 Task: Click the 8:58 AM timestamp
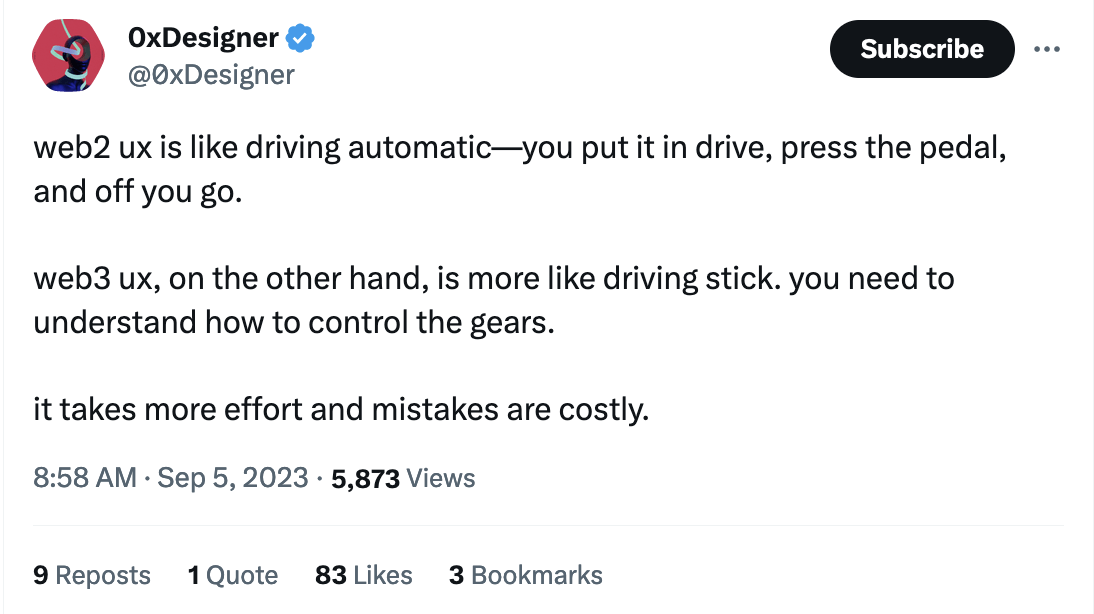tap(84, 477)
